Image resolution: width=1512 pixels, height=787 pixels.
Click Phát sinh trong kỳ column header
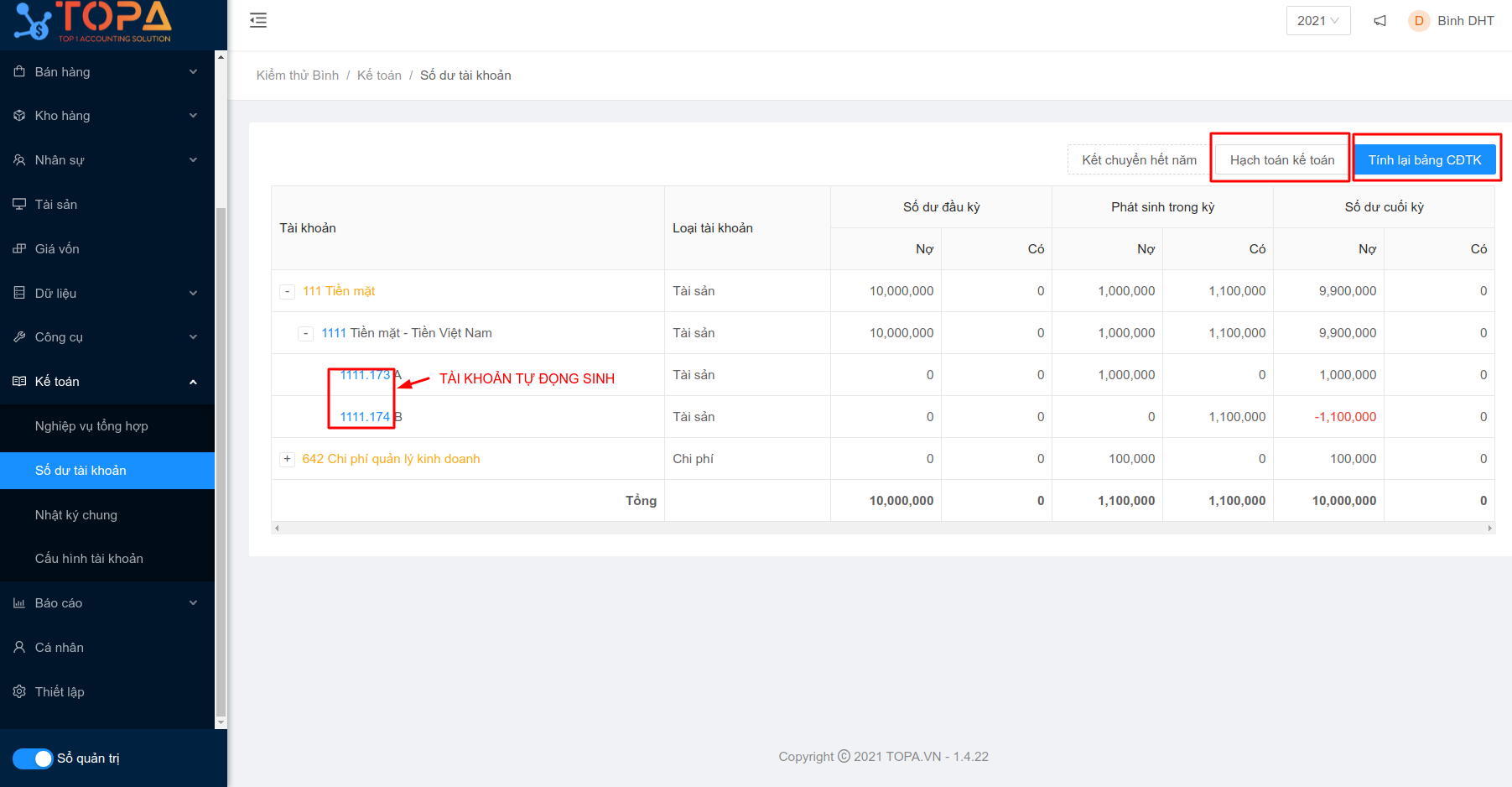click(x=1162, y=207)
